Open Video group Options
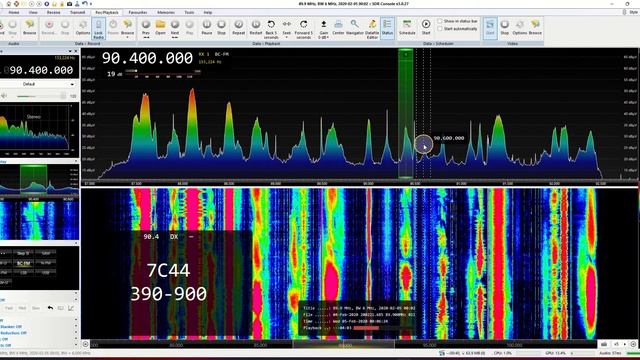 click(x=520, y=28)
